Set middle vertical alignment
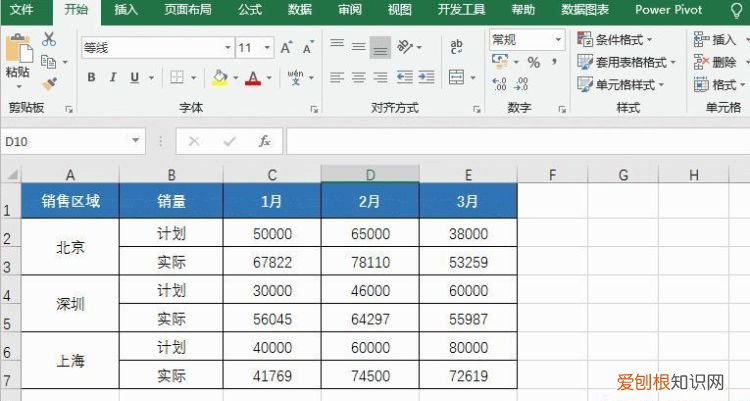The image size is (750, 401). (x=359, y=46)
